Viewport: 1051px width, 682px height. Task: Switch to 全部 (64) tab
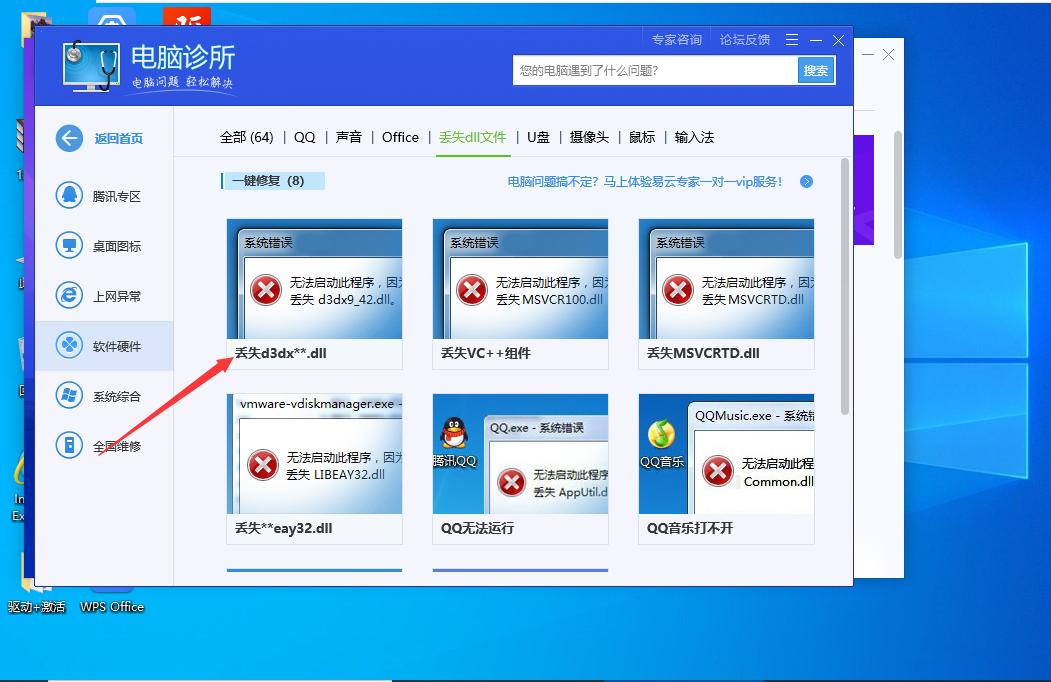point(246,138)
